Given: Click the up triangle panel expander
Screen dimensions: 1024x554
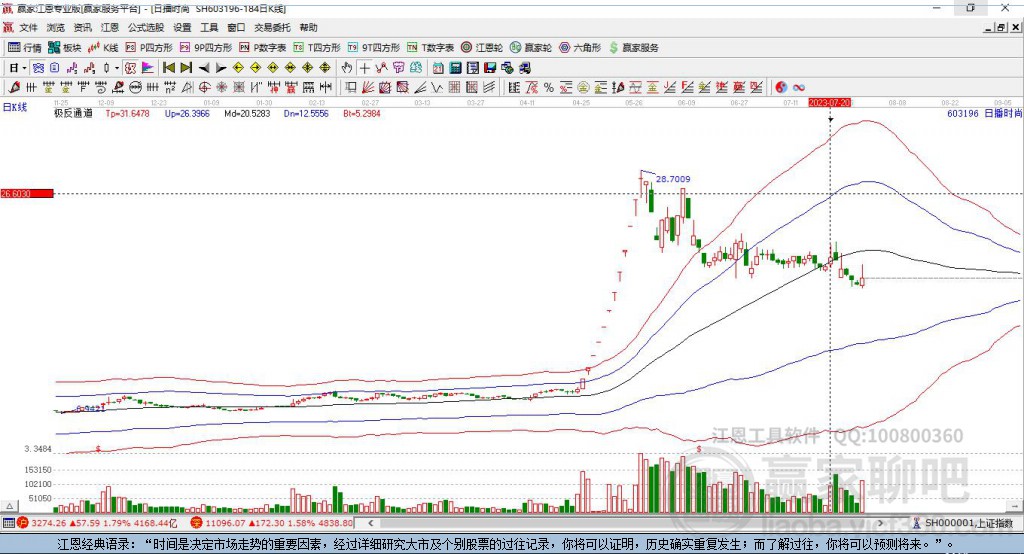Looking at the screenshot, I should click(x=10, y=506).
